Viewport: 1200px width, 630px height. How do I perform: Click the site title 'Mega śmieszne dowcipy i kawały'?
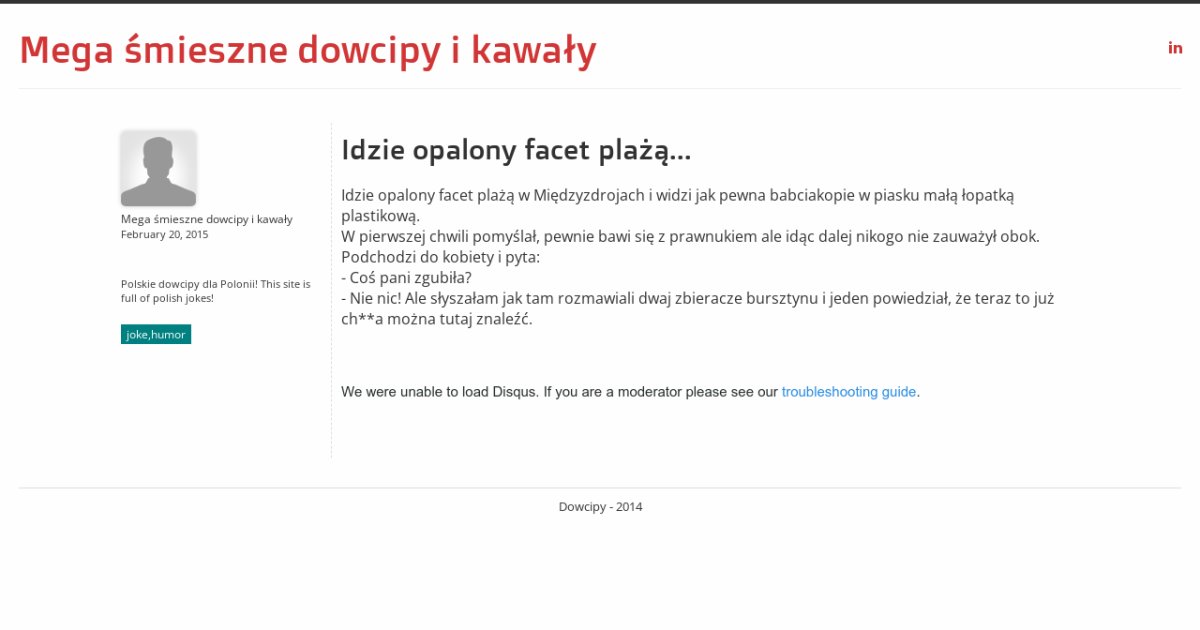308,50
